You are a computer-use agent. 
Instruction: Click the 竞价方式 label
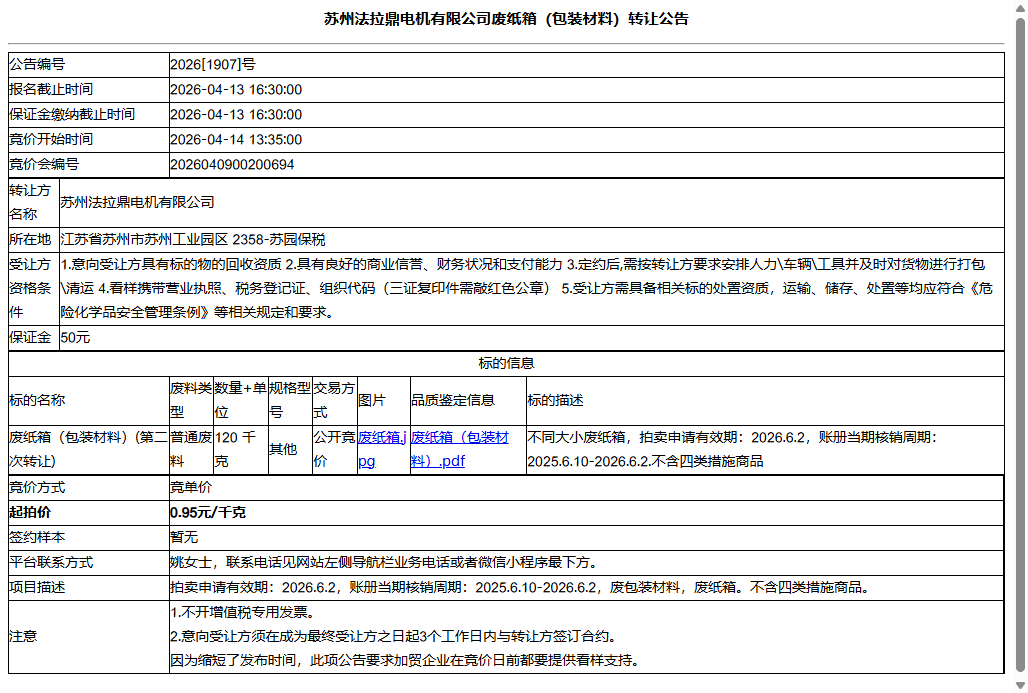[37, 487]
